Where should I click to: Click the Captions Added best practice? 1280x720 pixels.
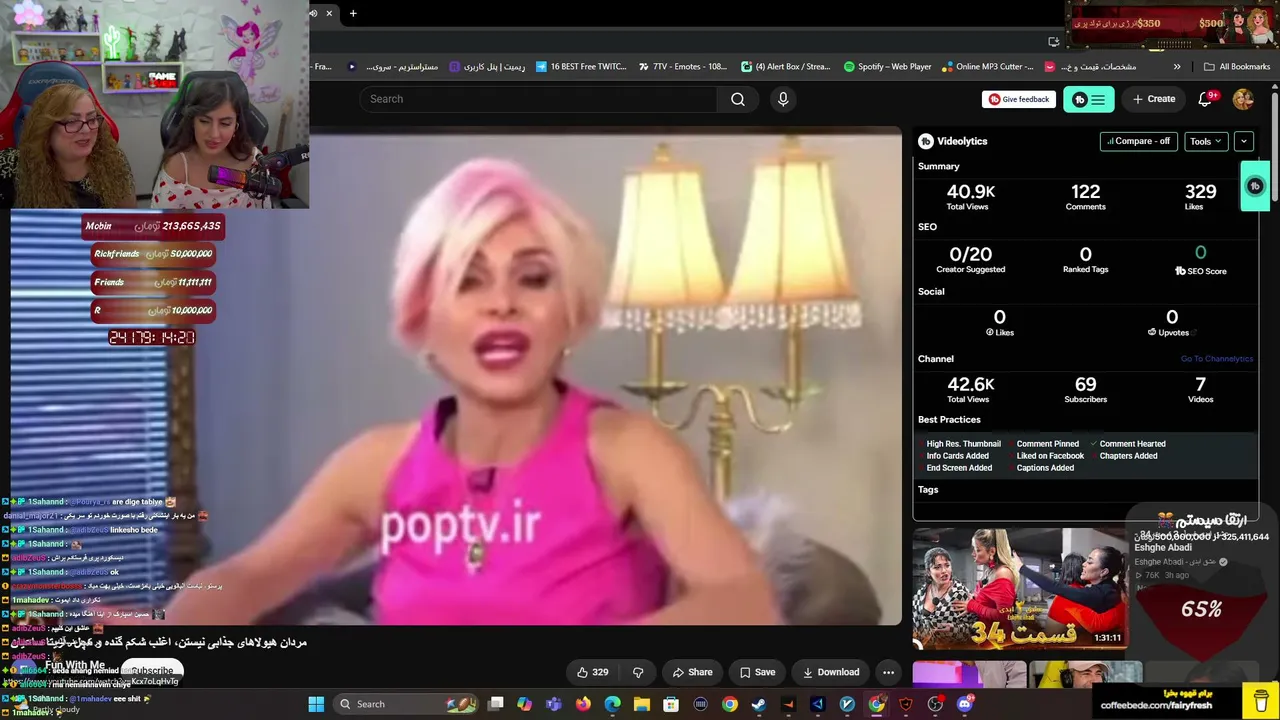tap(1045, 468)
